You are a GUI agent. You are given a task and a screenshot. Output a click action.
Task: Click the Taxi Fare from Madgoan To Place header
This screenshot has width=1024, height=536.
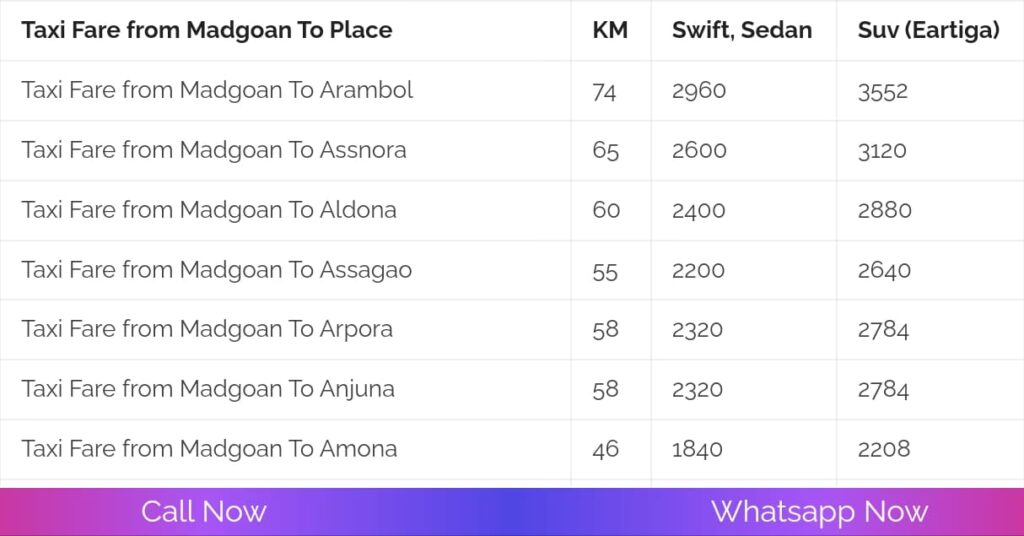206,30
